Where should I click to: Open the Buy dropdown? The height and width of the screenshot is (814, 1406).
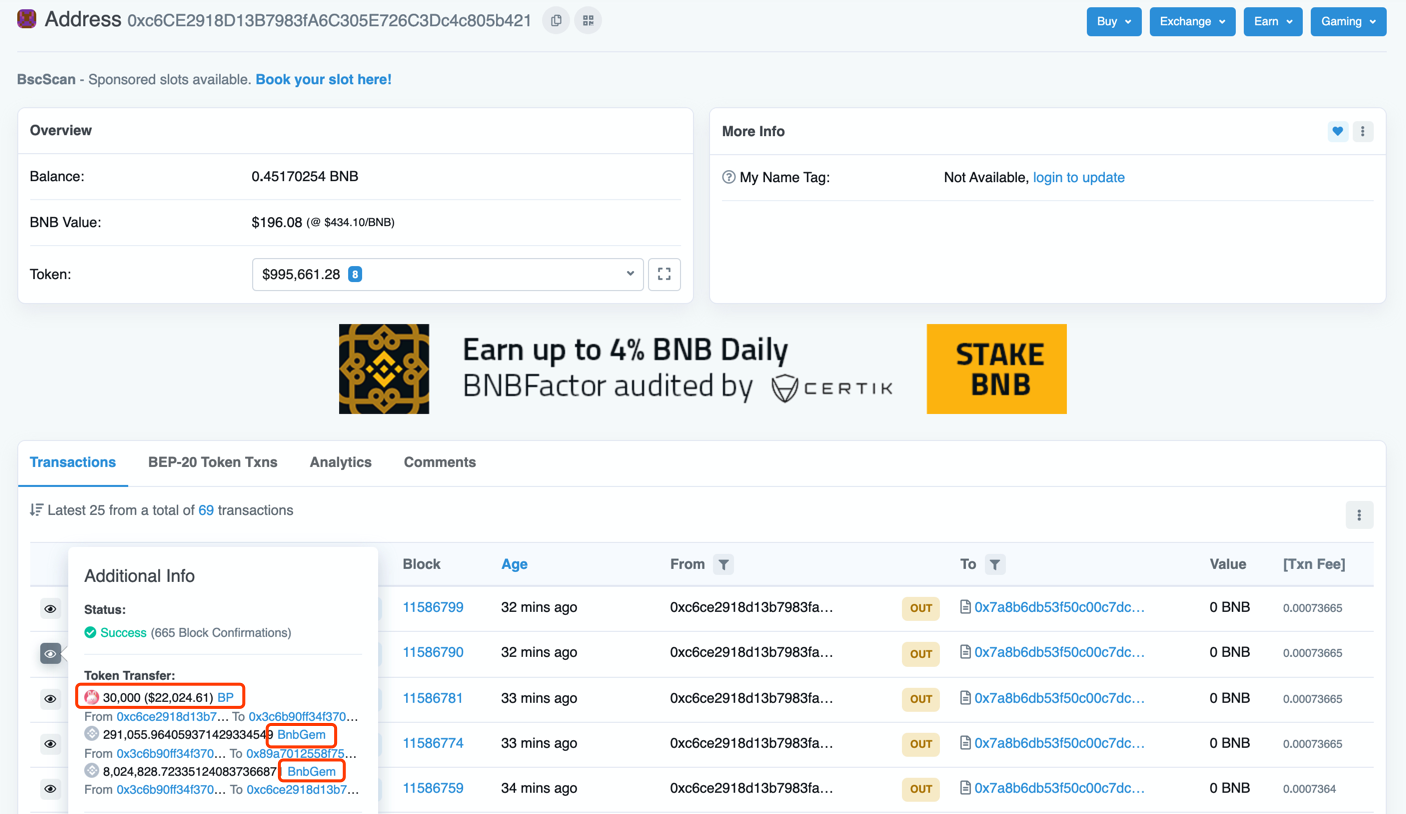click(x=1114, y=21)
